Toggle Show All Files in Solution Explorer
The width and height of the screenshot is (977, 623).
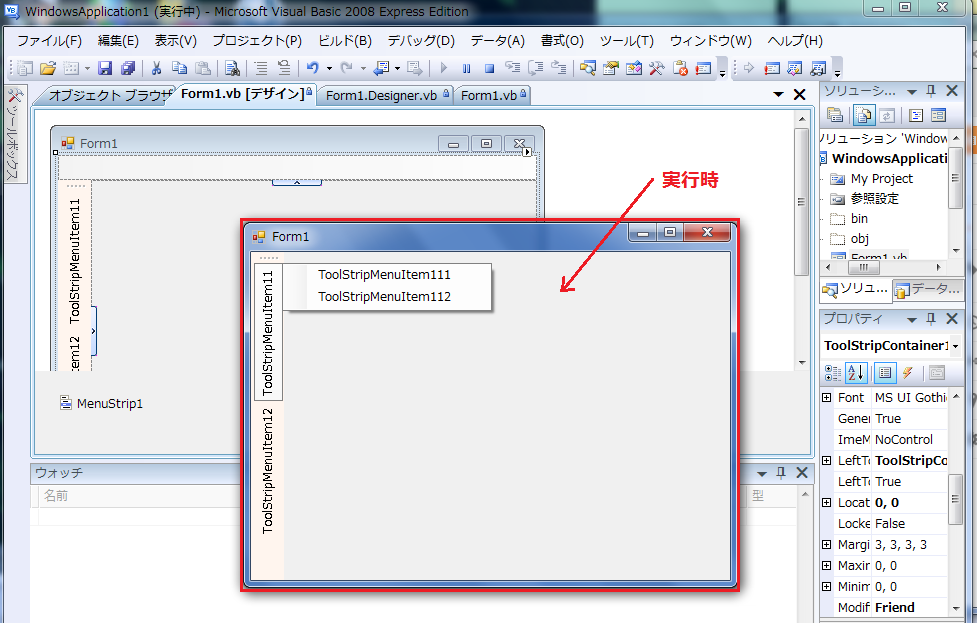pyautogui.click(x=864, y=115)
